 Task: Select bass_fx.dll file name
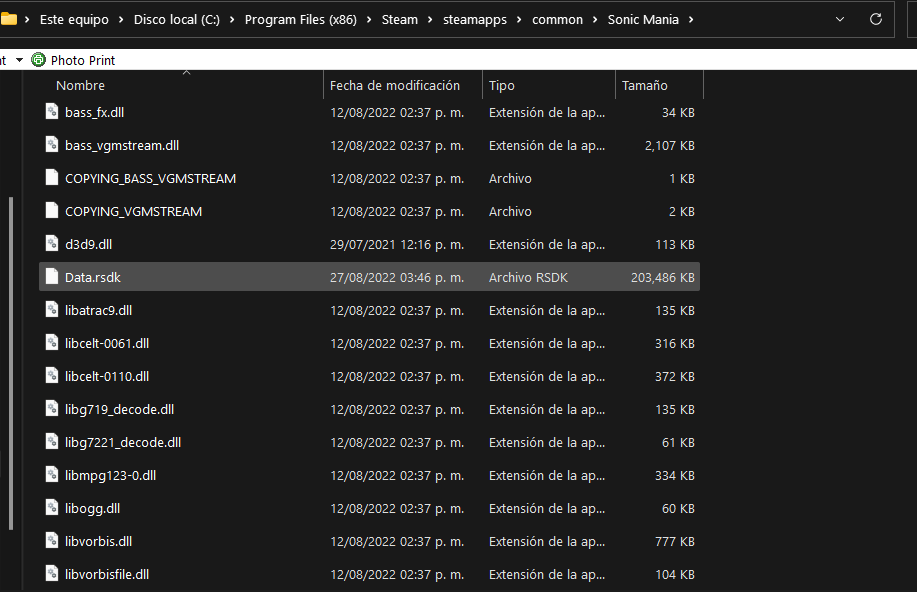94,112
